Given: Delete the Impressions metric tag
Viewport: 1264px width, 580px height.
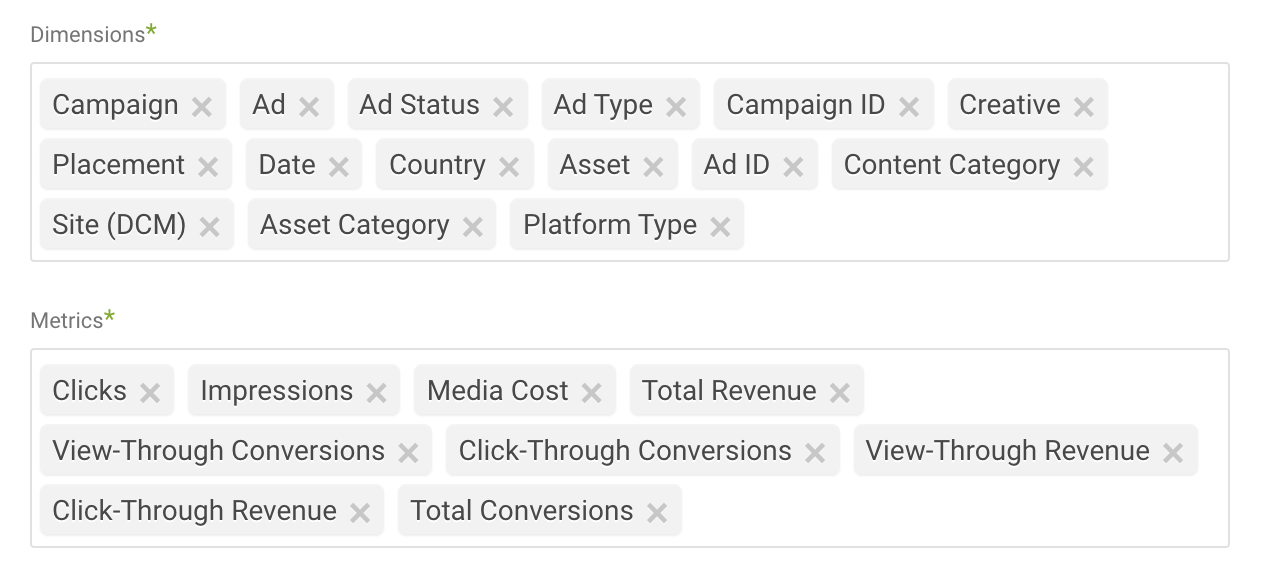Looking at the screenshot, I should [x=376, y=393].
